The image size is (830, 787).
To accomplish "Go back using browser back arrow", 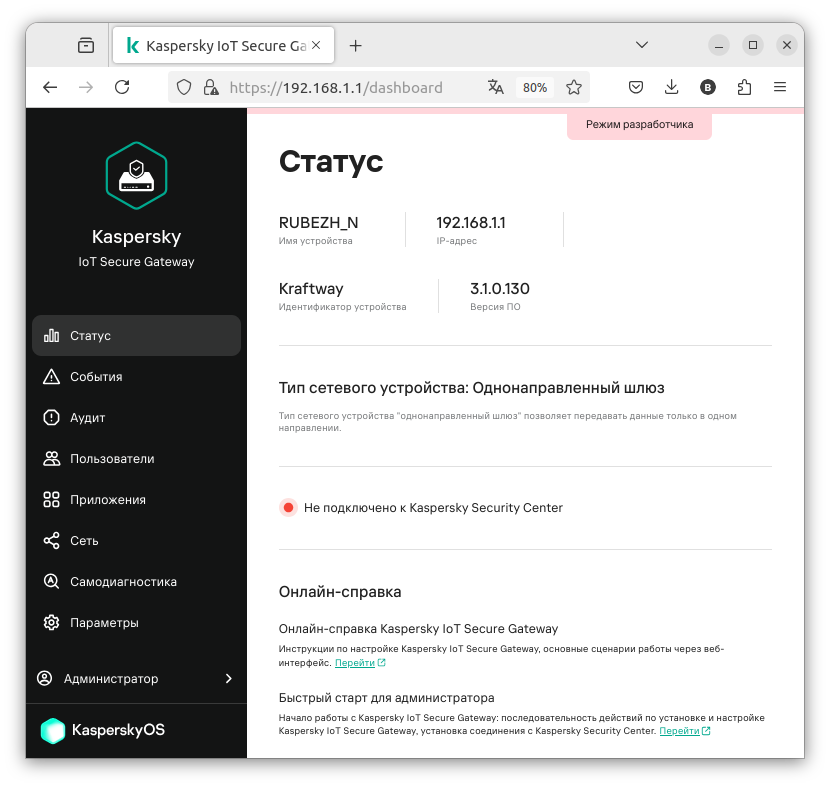I will coord(50,87).
